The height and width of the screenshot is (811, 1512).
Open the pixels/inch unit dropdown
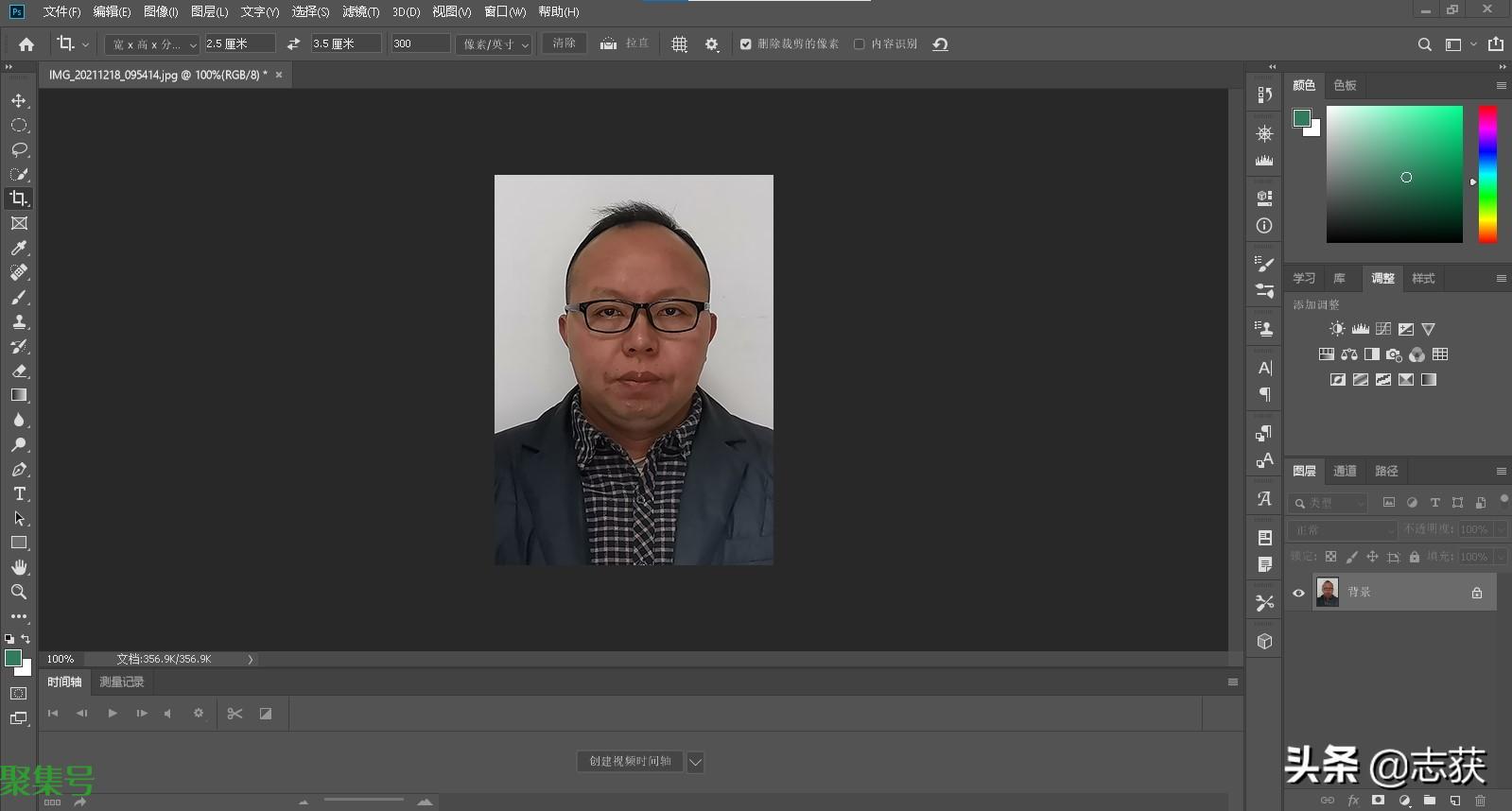(494, 44)
